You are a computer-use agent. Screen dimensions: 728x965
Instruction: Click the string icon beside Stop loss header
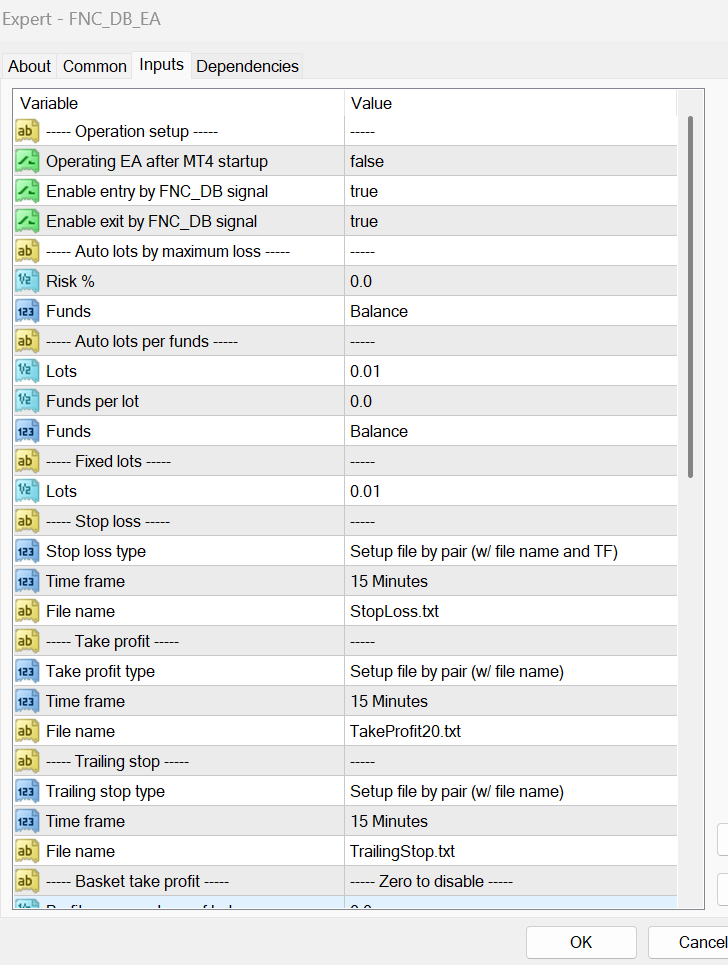click(26, 521)
